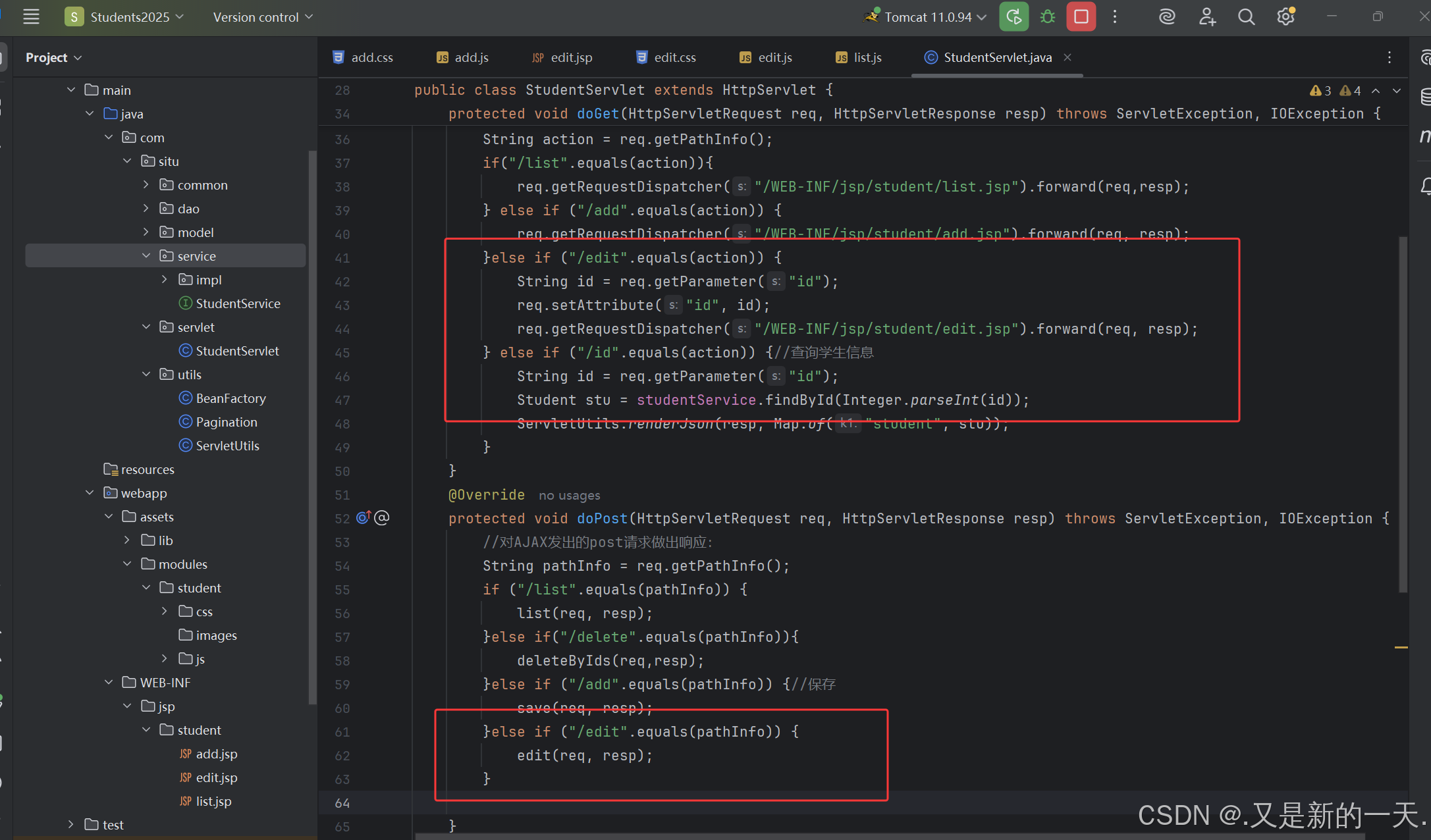Screen dimensions: 1431x840
Task: Open Version control dropdown
Action: point(263,17)
